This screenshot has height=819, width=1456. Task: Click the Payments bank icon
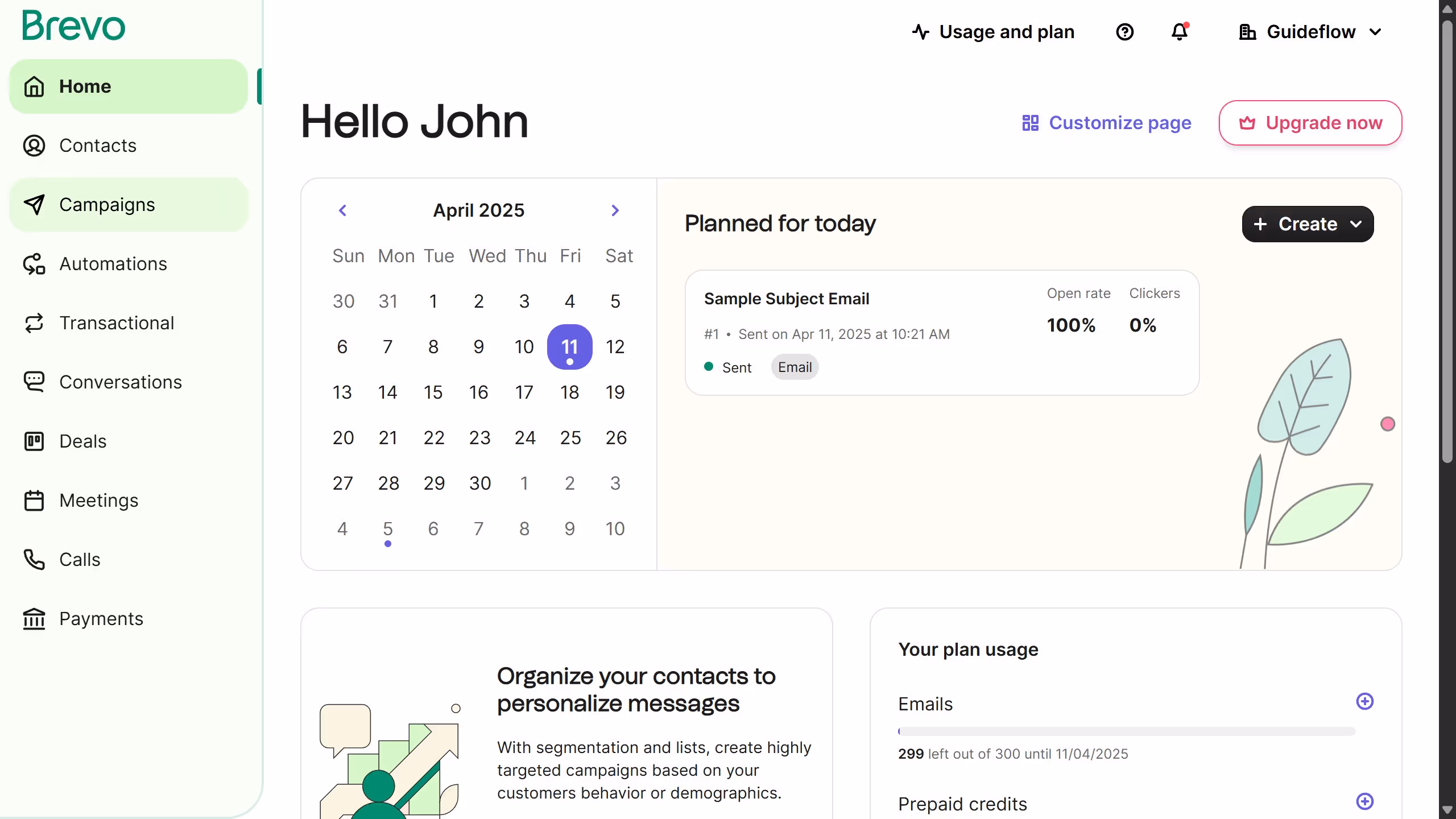[x=34, y=619]
